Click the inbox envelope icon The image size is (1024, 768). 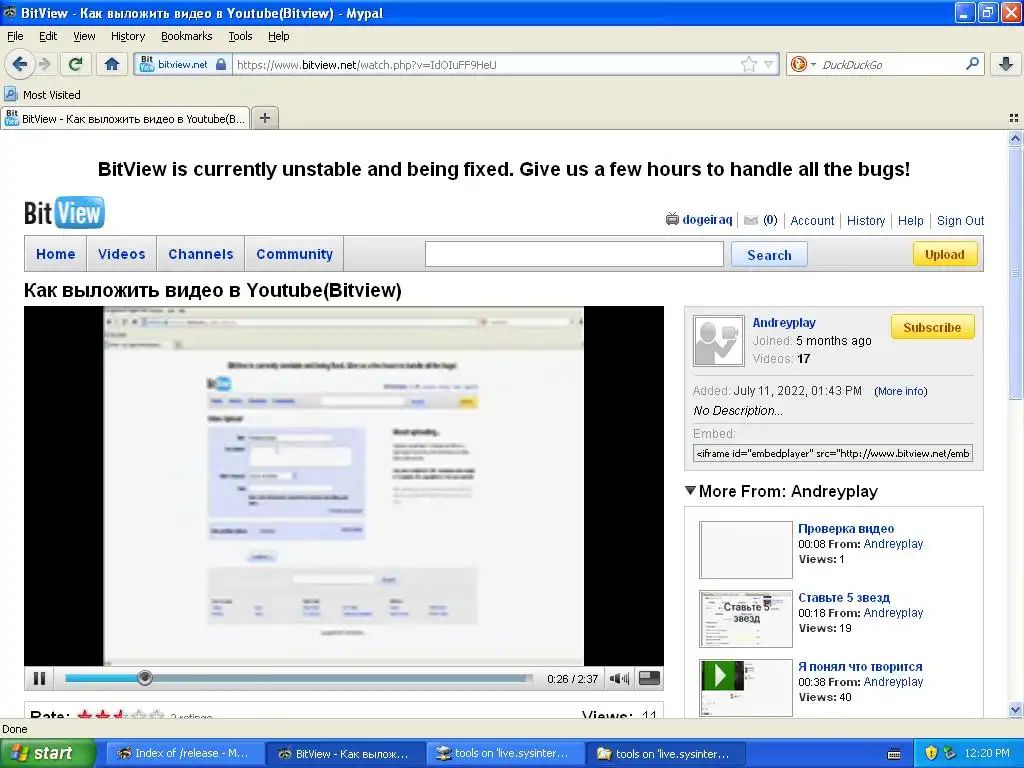(751, 220)
